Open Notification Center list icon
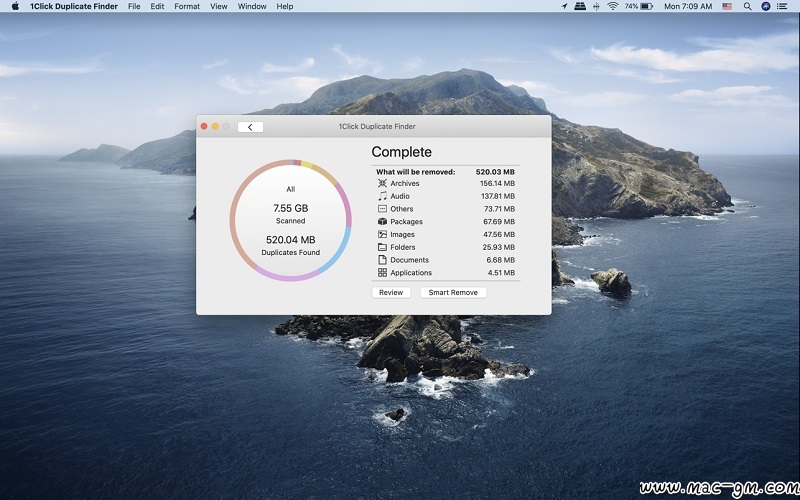800x500 pixels. pos(782,6)
